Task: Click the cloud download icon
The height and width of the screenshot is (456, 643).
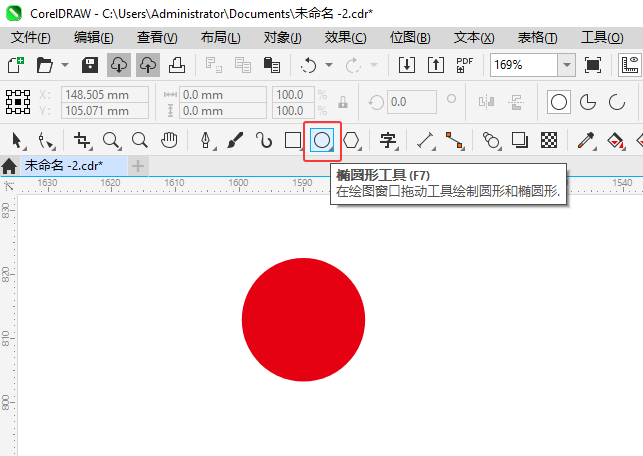Action: coord(119,65)
